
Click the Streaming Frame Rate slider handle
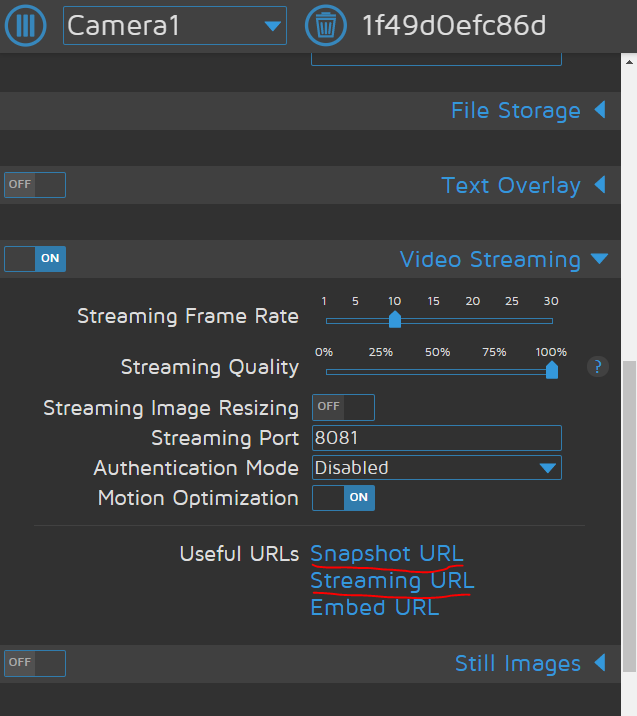395,319
